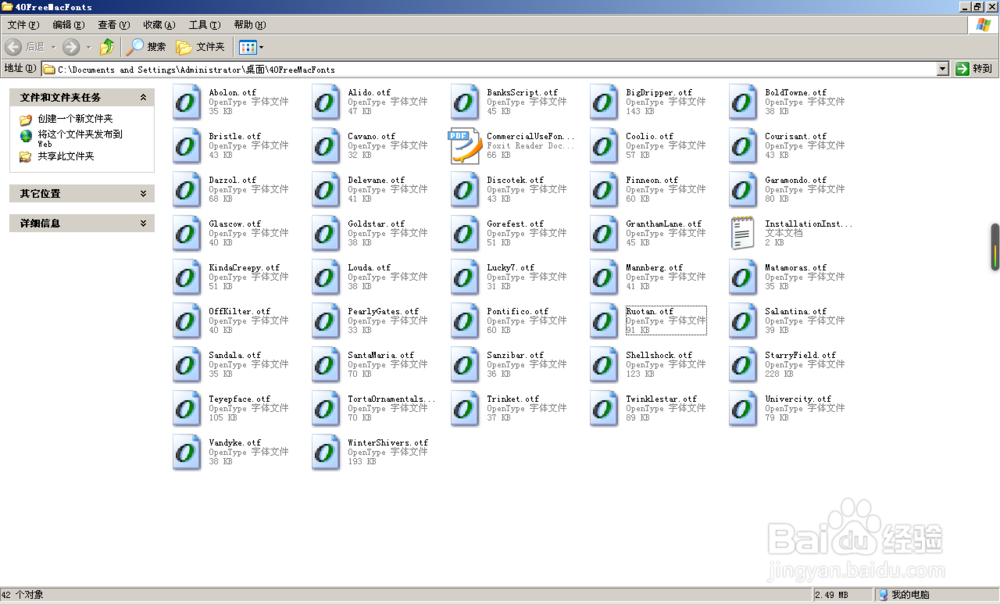Select the Ruotan.otf file icon

coord(603,321)
